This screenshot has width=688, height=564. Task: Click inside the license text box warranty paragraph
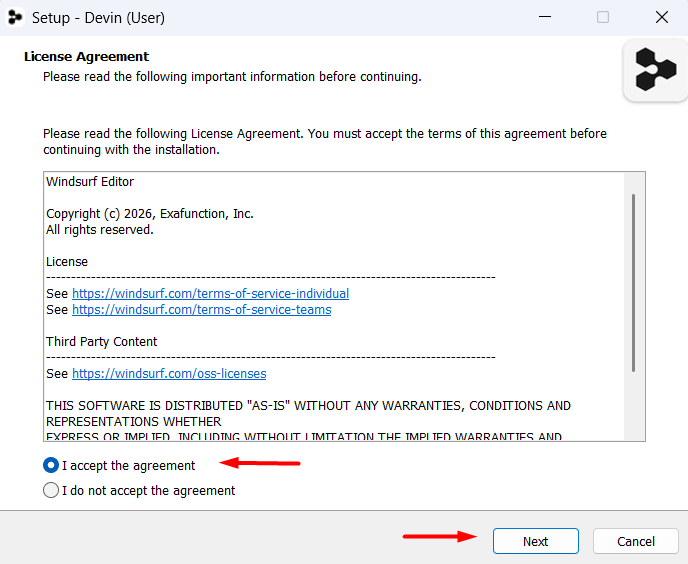(308, 413)
